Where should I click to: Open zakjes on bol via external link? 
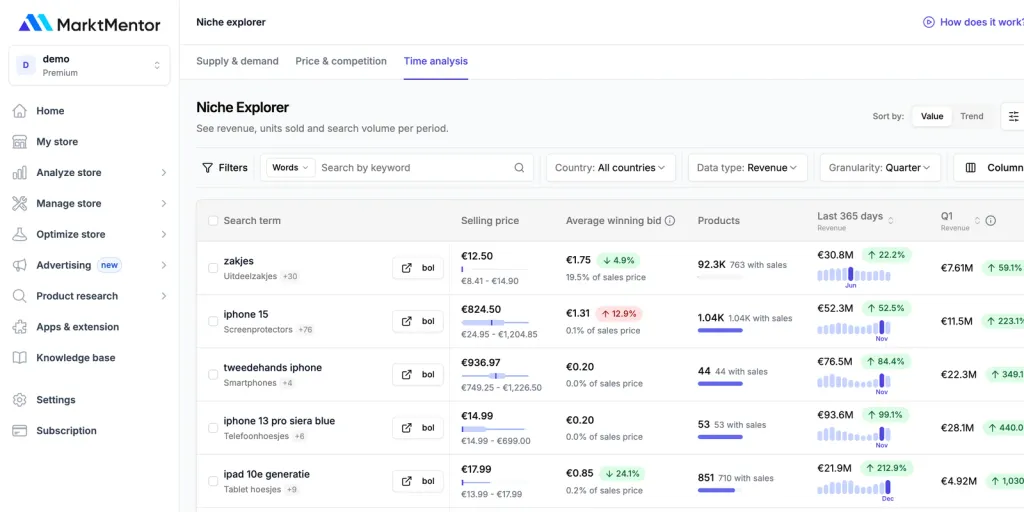[x=418, y=268]
